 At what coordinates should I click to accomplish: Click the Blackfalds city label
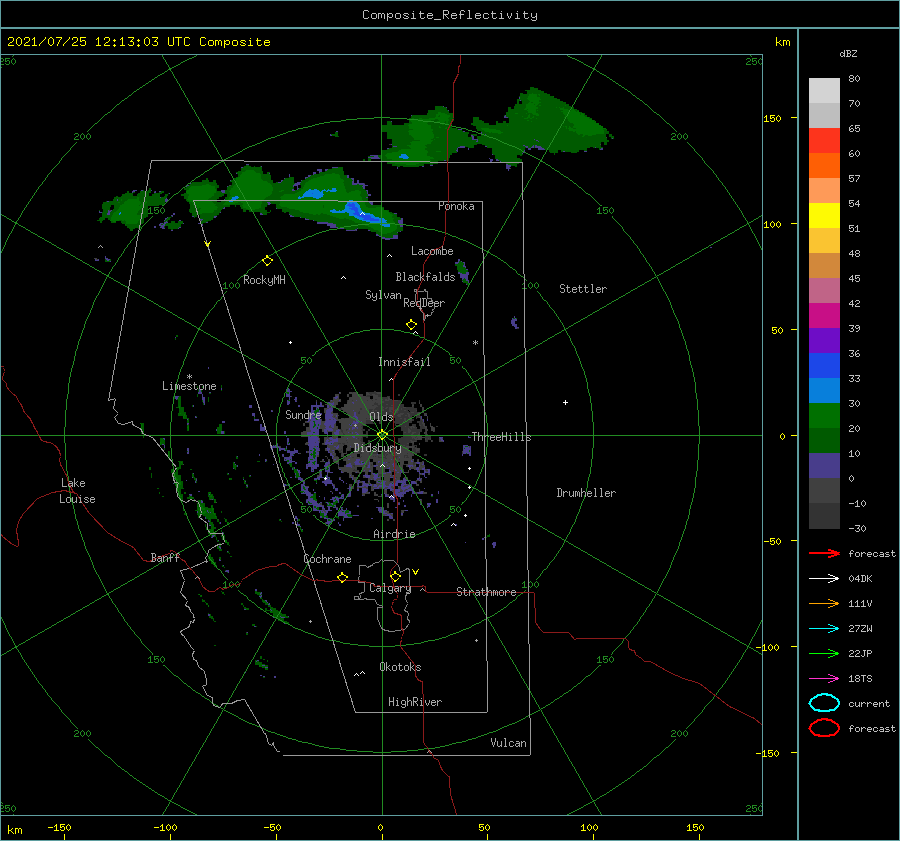(425, 277)
